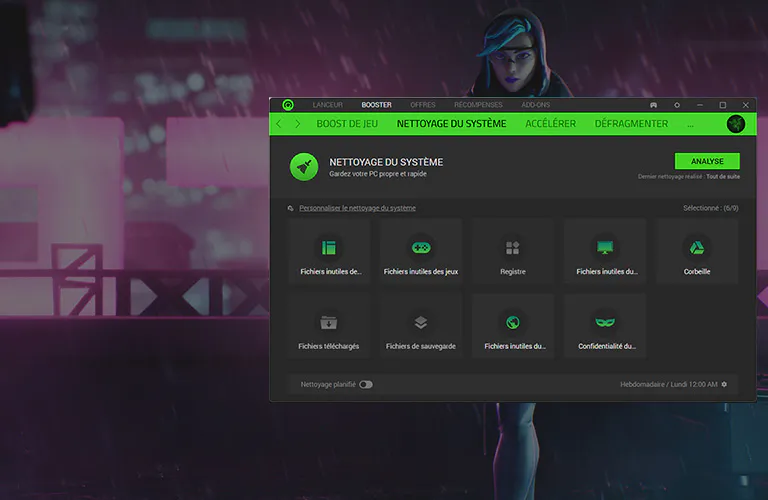Select the Corbeille tile
Image resolution: width=768 pixels, height=500 pixels.
click(x=697, y=252)
